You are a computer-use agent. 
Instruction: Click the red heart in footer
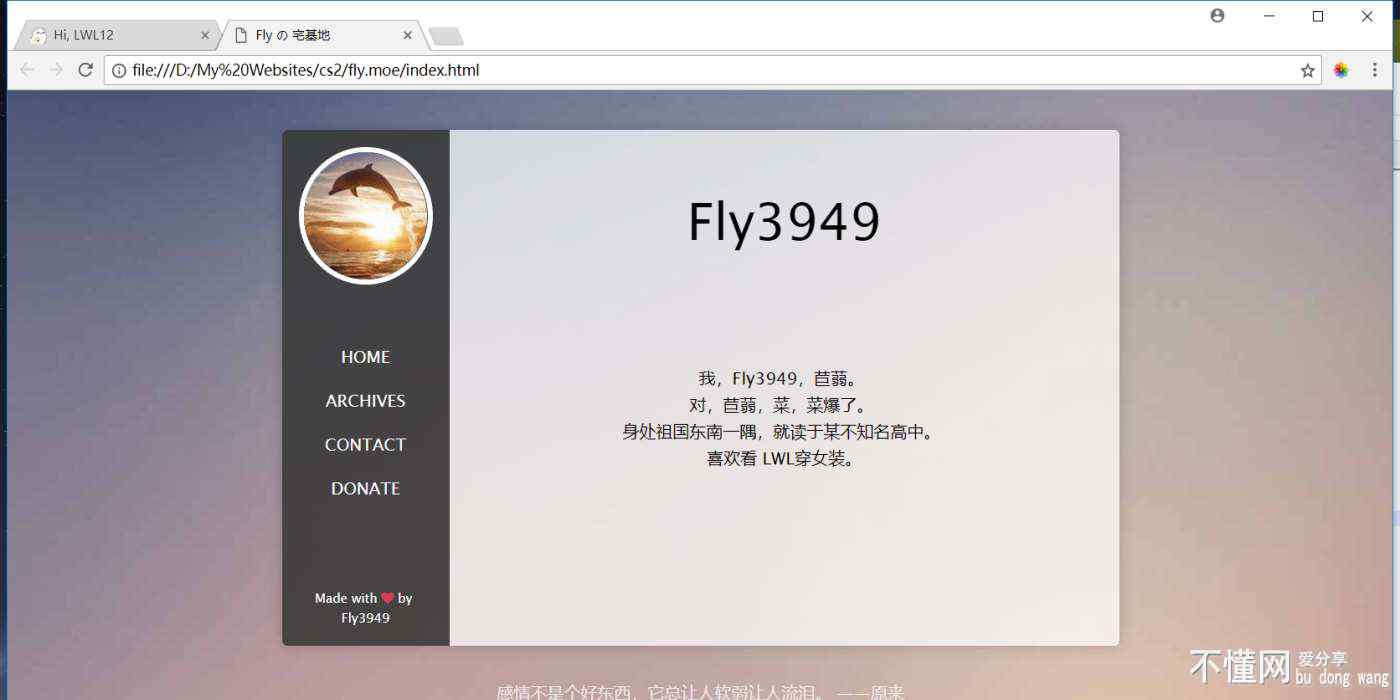(x=388, y=598)
